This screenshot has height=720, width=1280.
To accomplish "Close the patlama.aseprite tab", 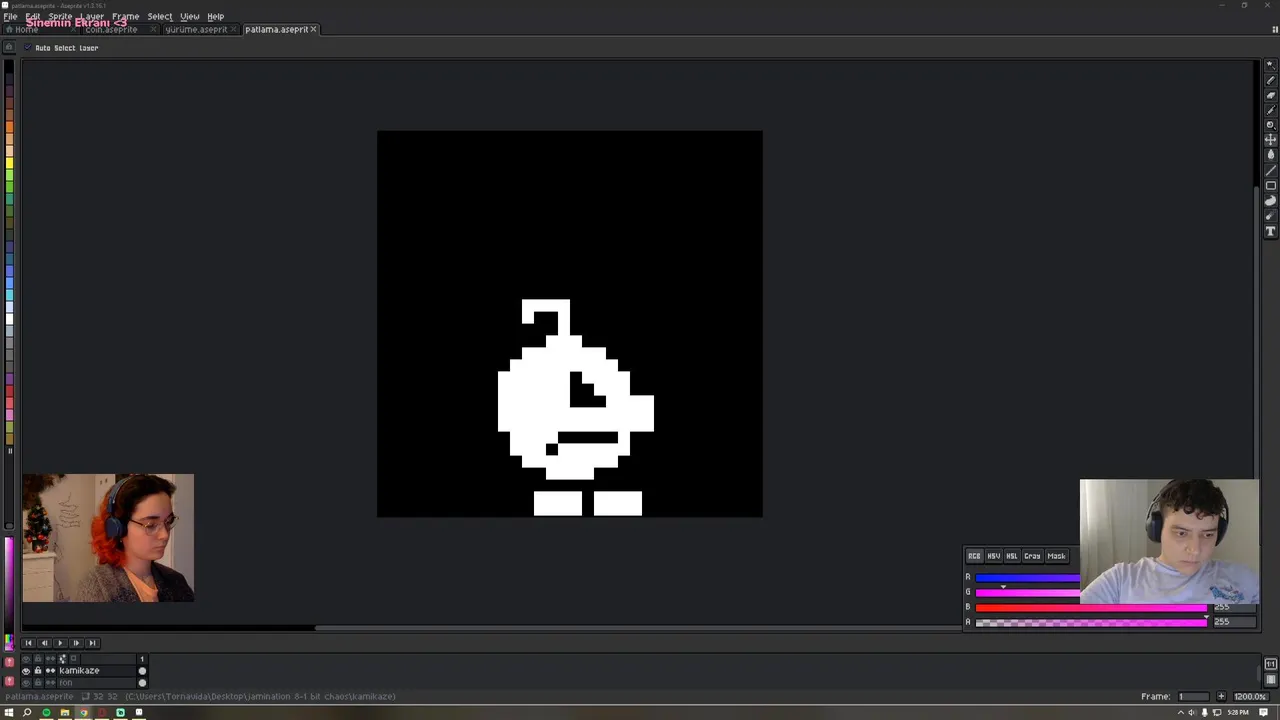I will tap(314, 29).
